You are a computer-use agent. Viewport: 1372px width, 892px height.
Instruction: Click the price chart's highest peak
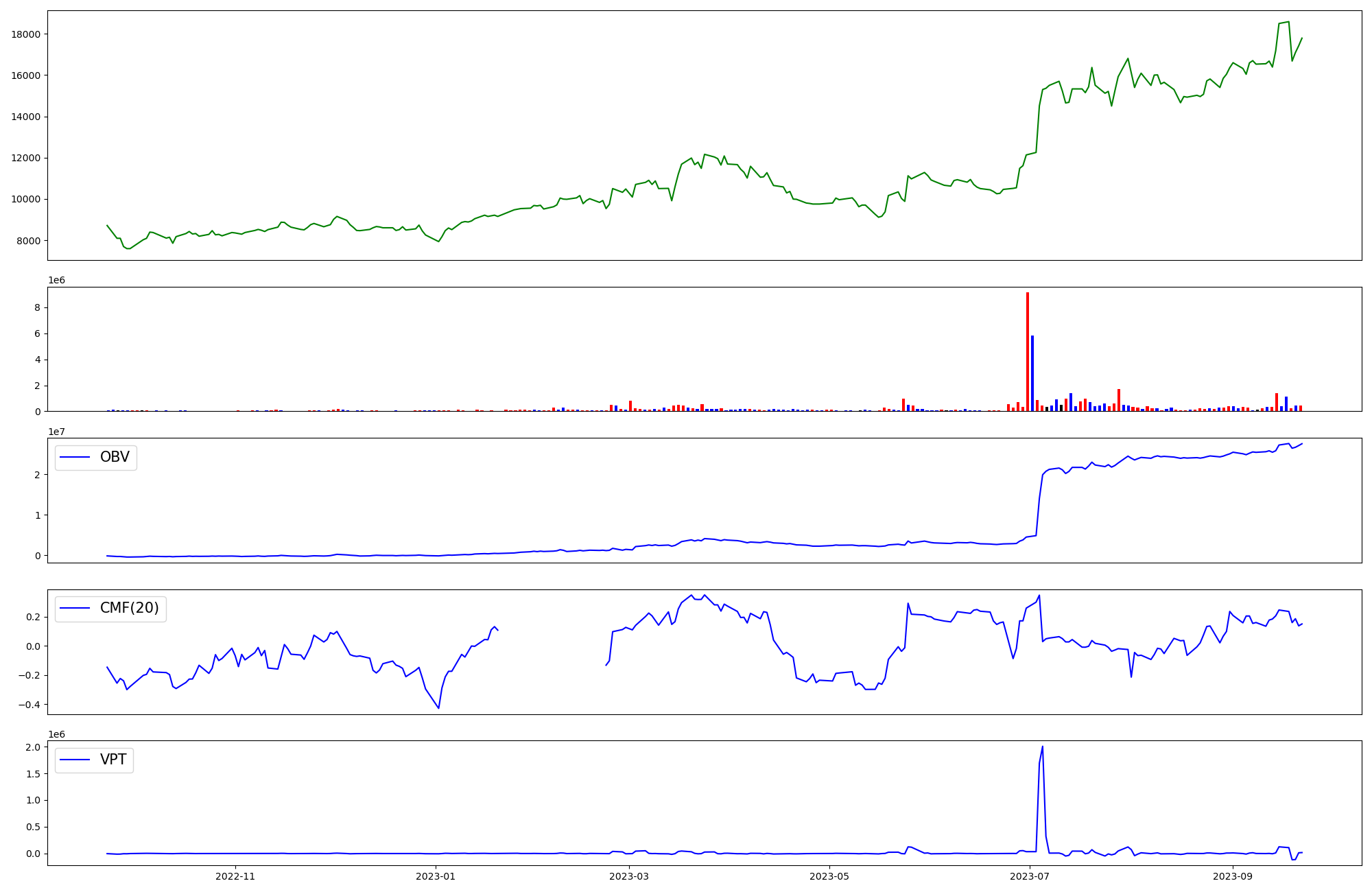1288,22
